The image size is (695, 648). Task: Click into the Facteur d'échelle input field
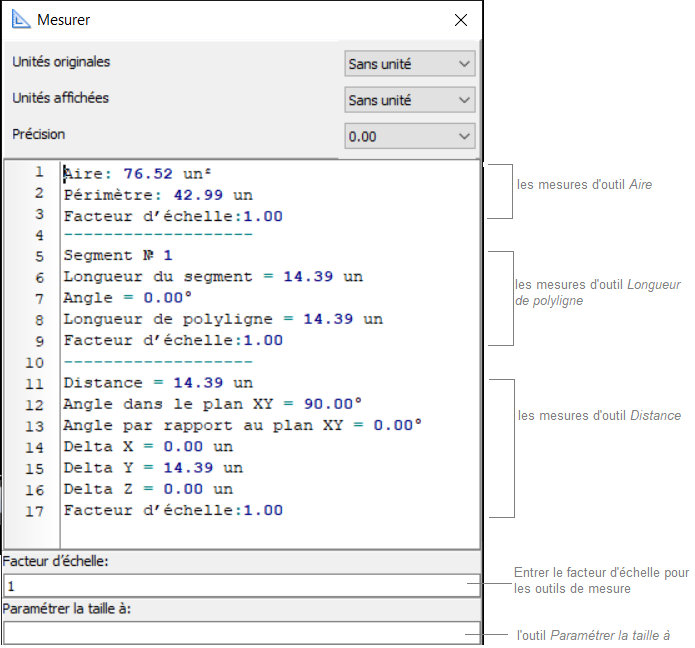240,585
